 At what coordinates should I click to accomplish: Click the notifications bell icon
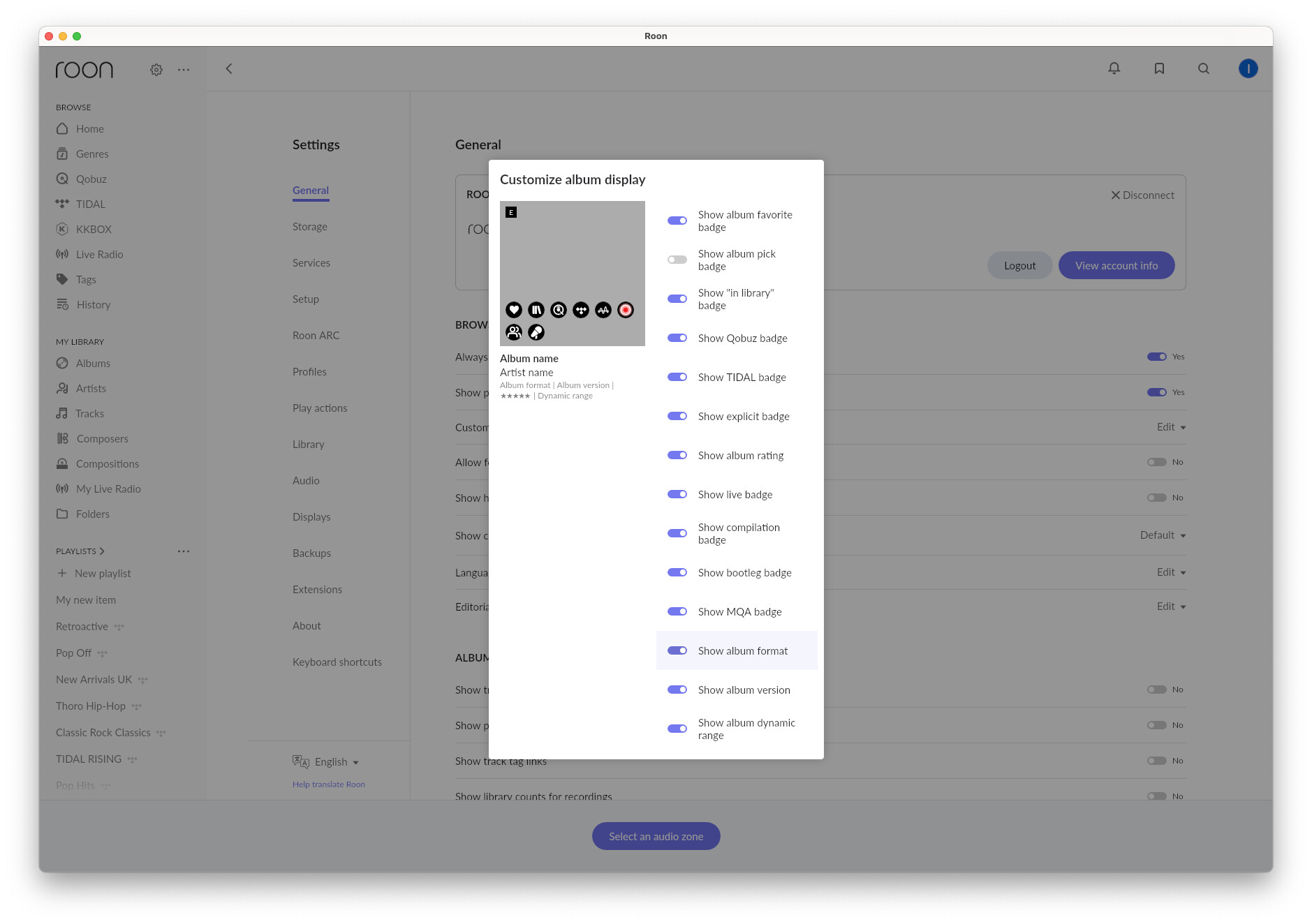click(1114, 68)
